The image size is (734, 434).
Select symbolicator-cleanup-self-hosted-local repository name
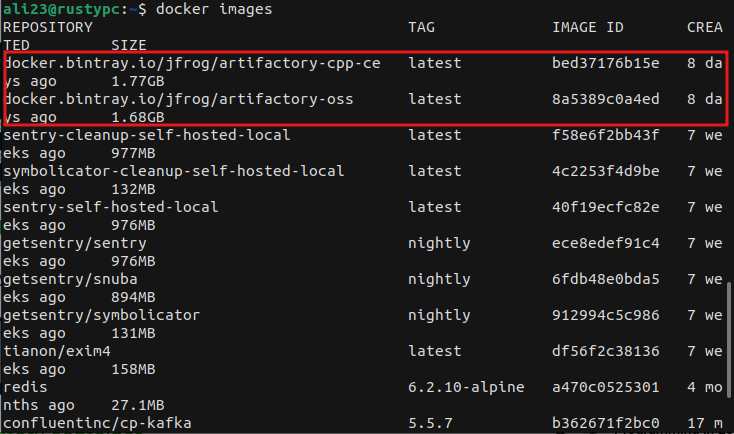click(x=174, y=171)
